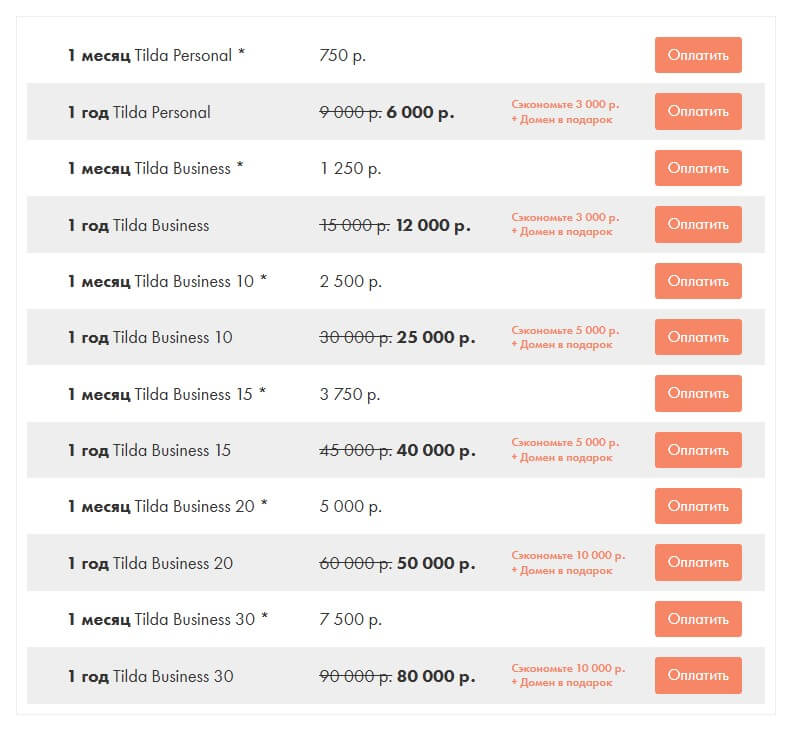Viewport: 787px width, 732px height.
Task: Click Оплатить for 1 year Tilda Personal
Action: point(698,112)
